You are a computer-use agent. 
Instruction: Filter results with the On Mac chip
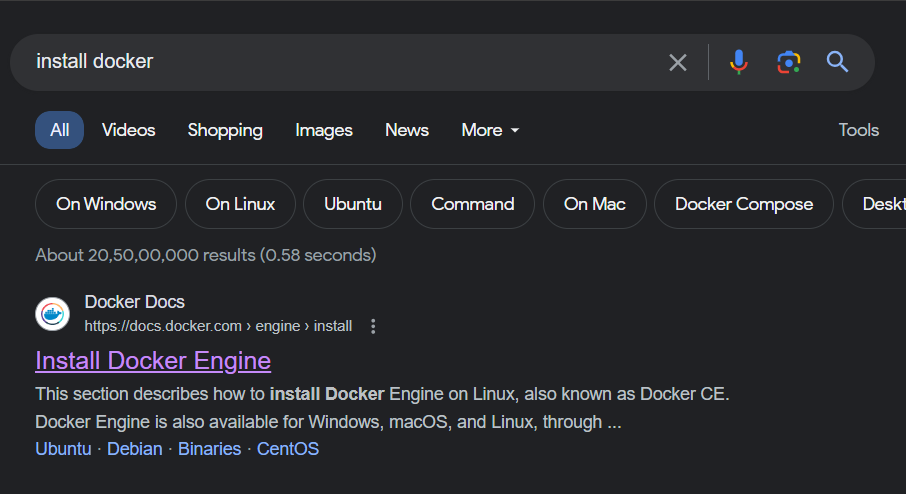coord(595,204)
